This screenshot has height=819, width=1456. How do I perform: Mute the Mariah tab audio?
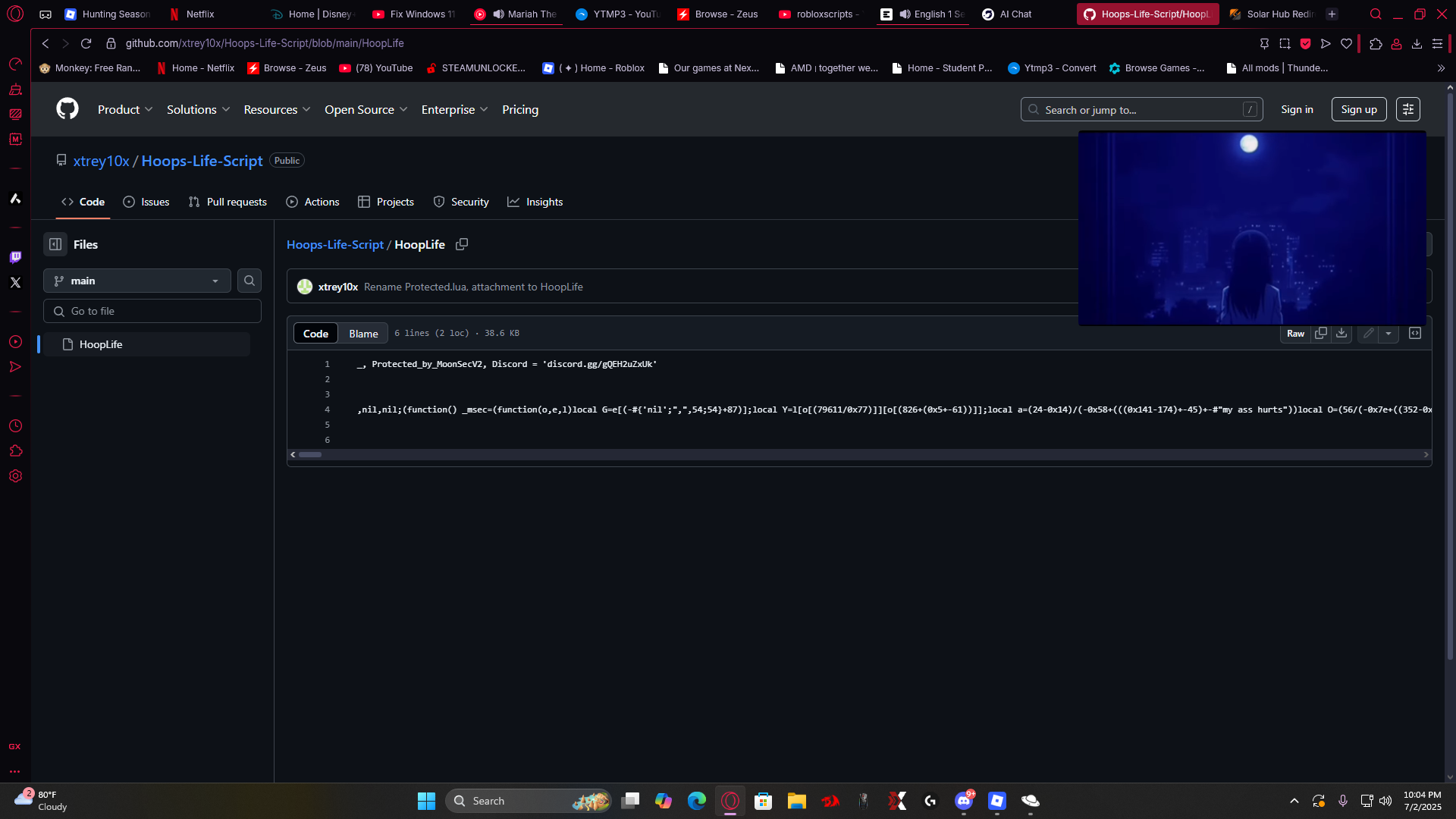pyautogui.click(x=498, y=14)
